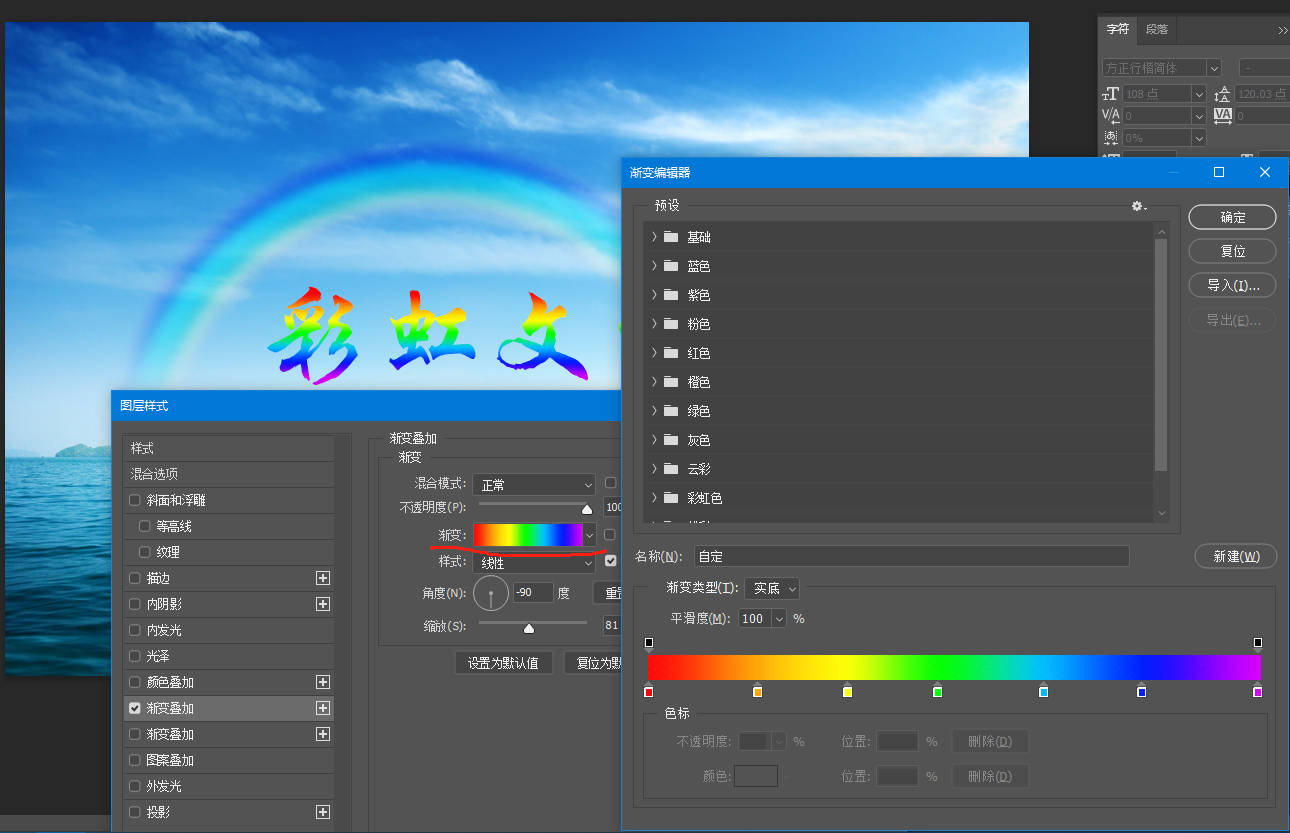The width and height of the screenshot is (1290, 833).
Task: Open the 混合模式 dropdown showing 正常
Action: click(534, 485)
